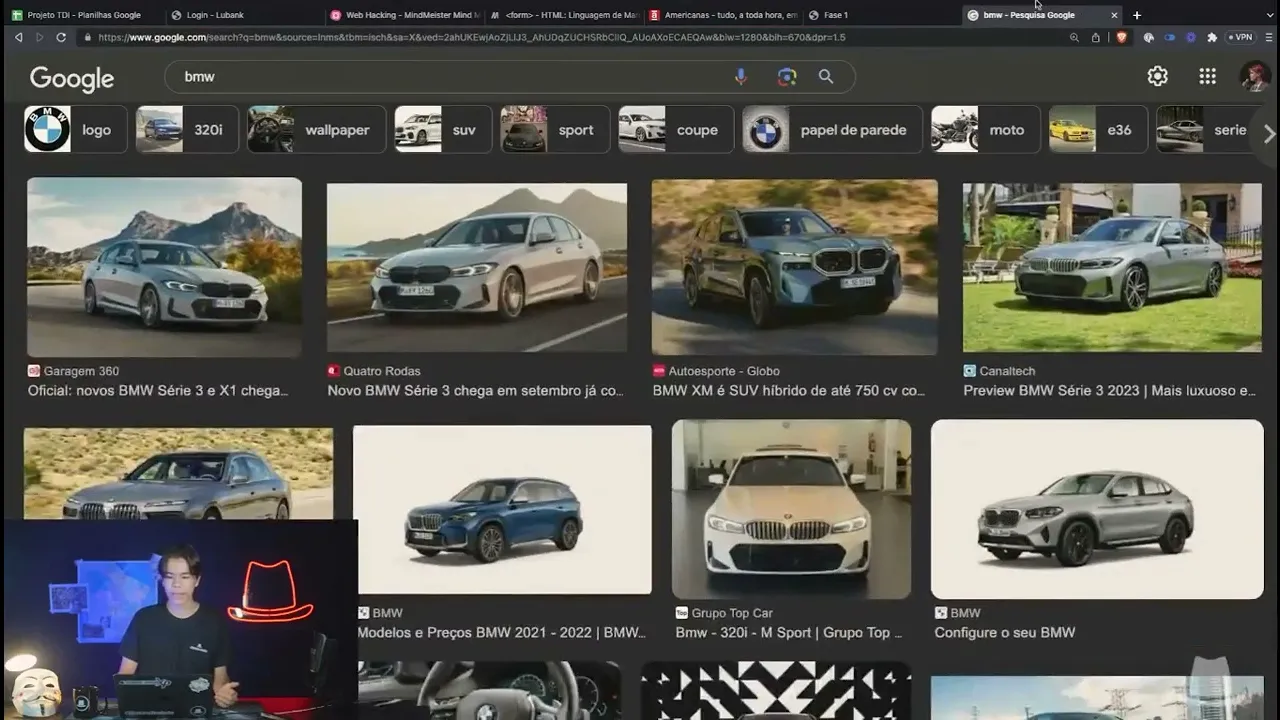Viewport: 1280px width, 720px height.
Task: Start voice search with microphone icon
Action: tap(741, 77)
